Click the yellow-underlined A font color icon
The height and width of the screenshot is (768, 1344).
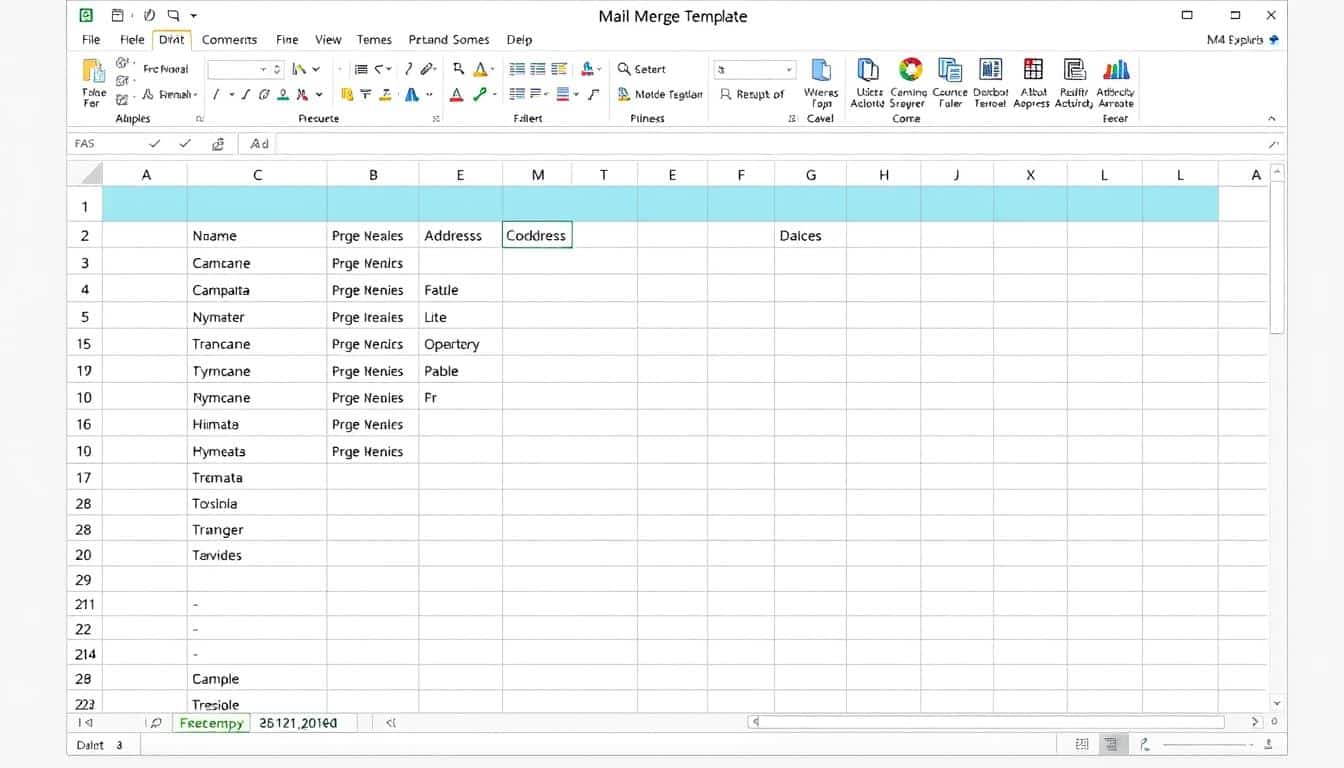pyautogui.click(x=480, y=69)
